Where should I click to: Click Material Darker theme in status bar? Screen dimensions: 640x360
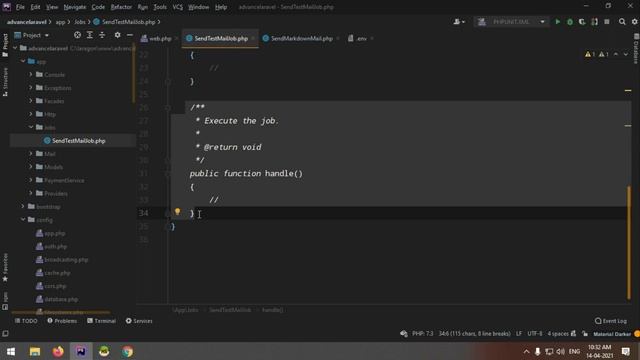tap(612, 334)
